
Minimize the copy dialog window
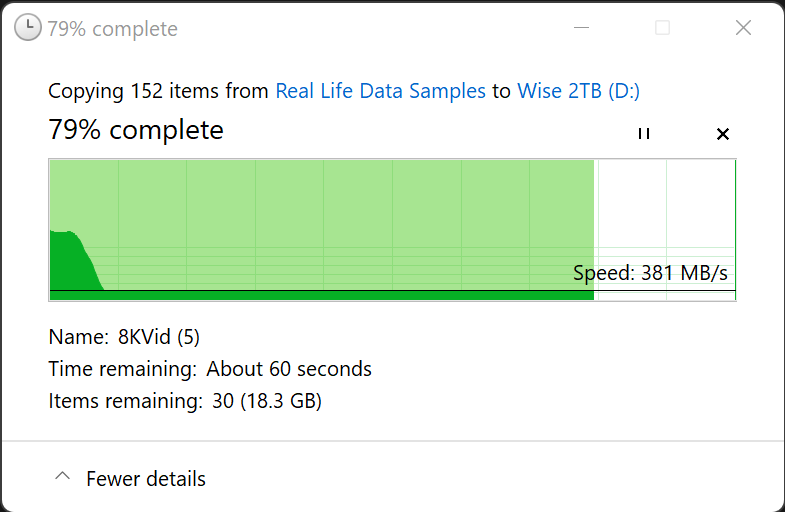click(x=581, y=28)
